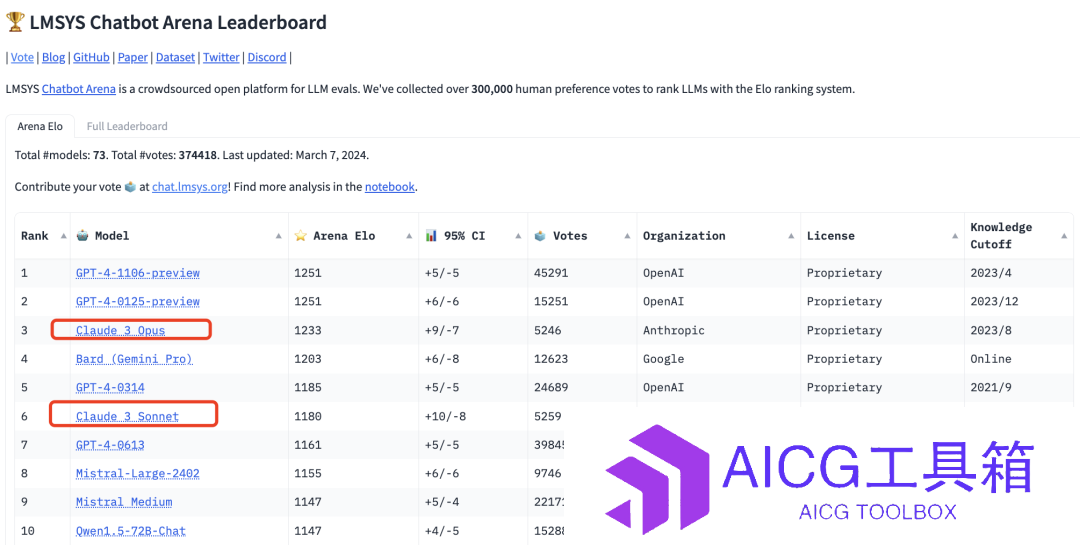Viewport: 1080px width, 545px height.
Task: Switch to Full Leaderboard tab
Action: tap(127, 126)
